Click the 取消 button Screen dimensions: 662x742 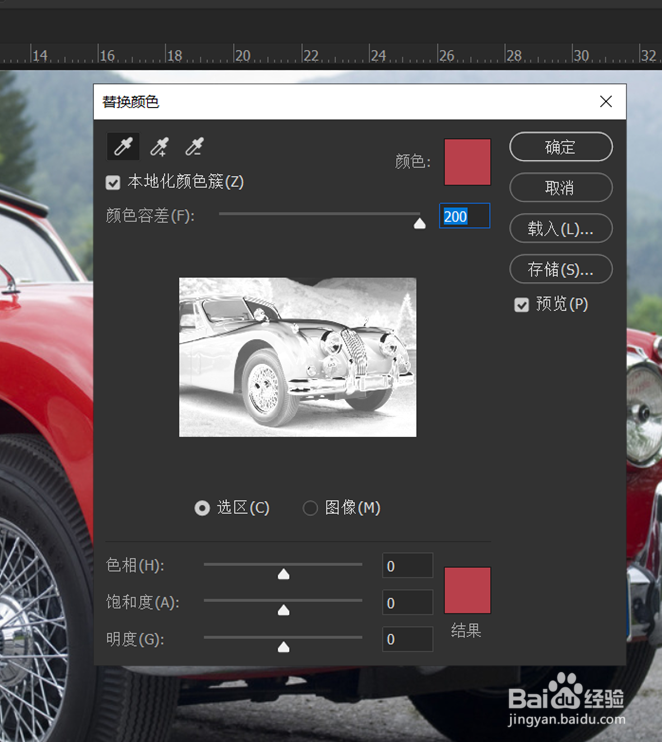561,188
